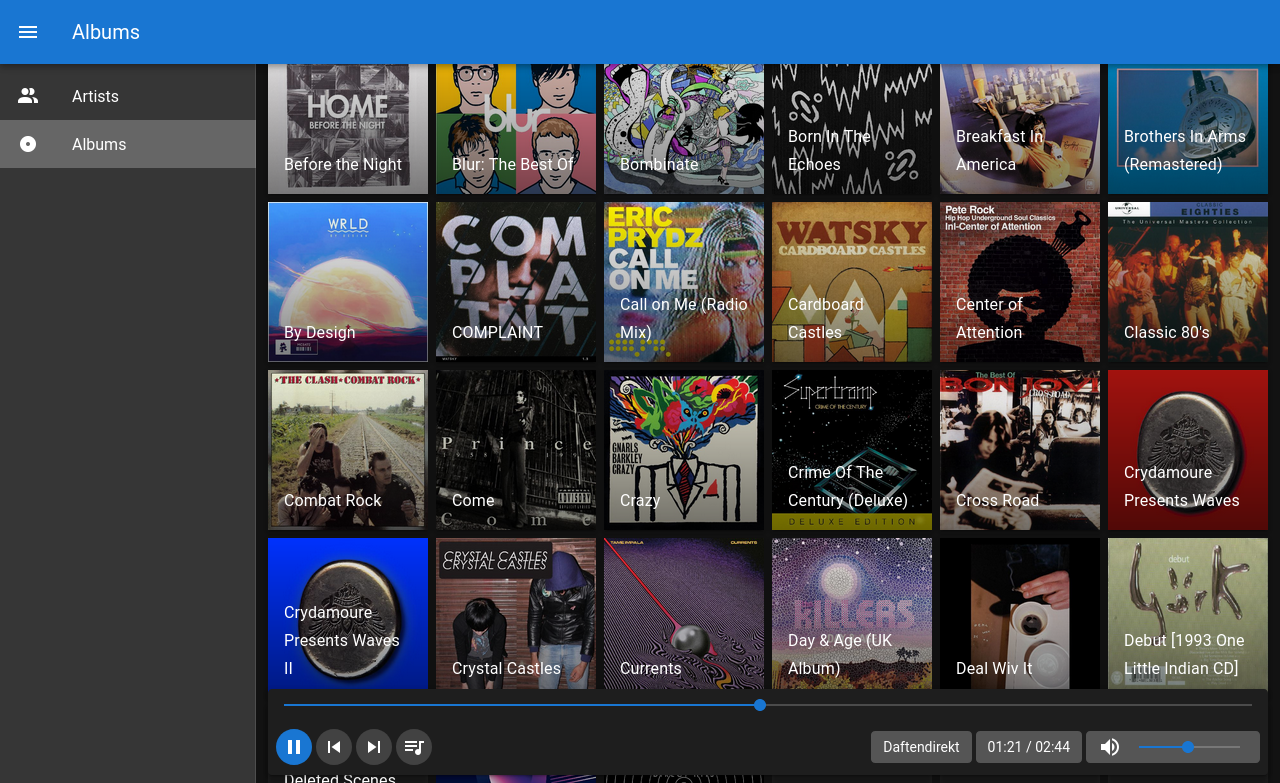
Task: Click the Artists people icon
Action: pyautogui.click(x=28, y=96)
